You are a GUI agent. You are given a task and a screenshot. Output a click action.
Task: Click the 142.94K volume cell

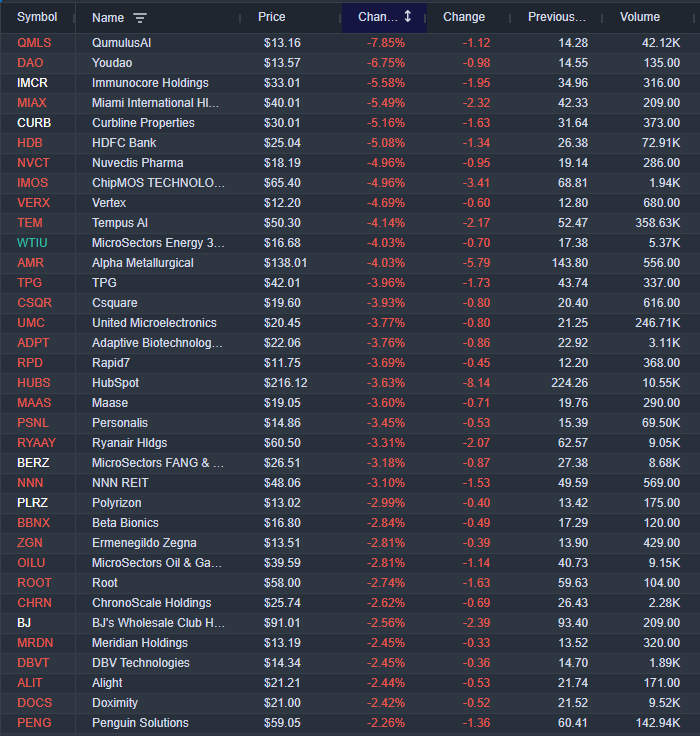[x=658, y=723]
